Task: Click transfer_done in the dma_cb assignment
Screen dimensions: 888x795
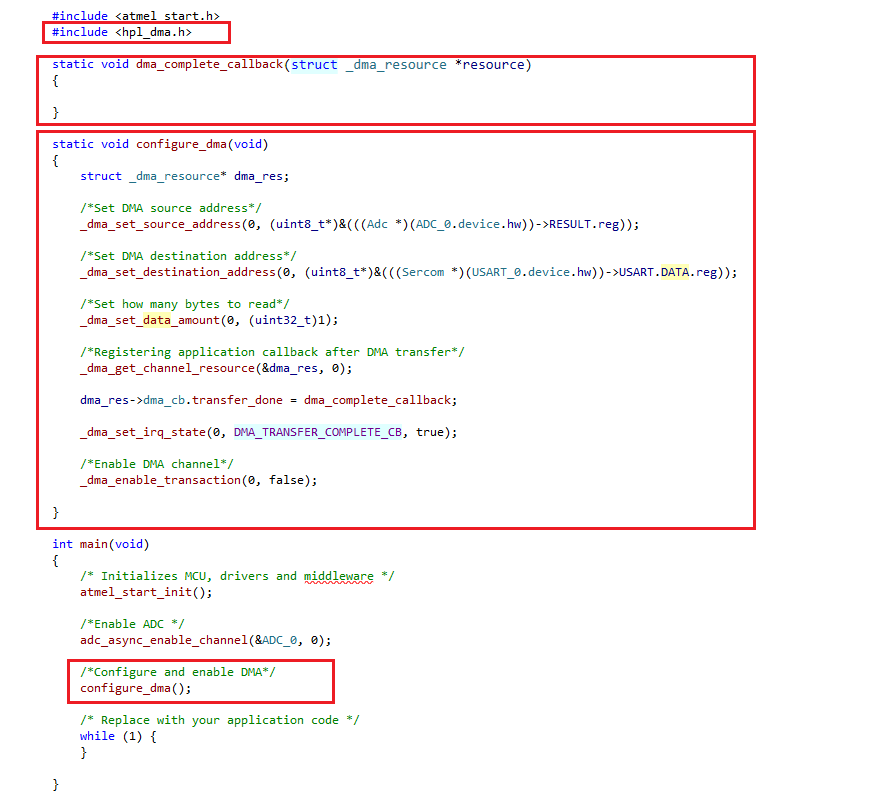Action: point(240,400)
